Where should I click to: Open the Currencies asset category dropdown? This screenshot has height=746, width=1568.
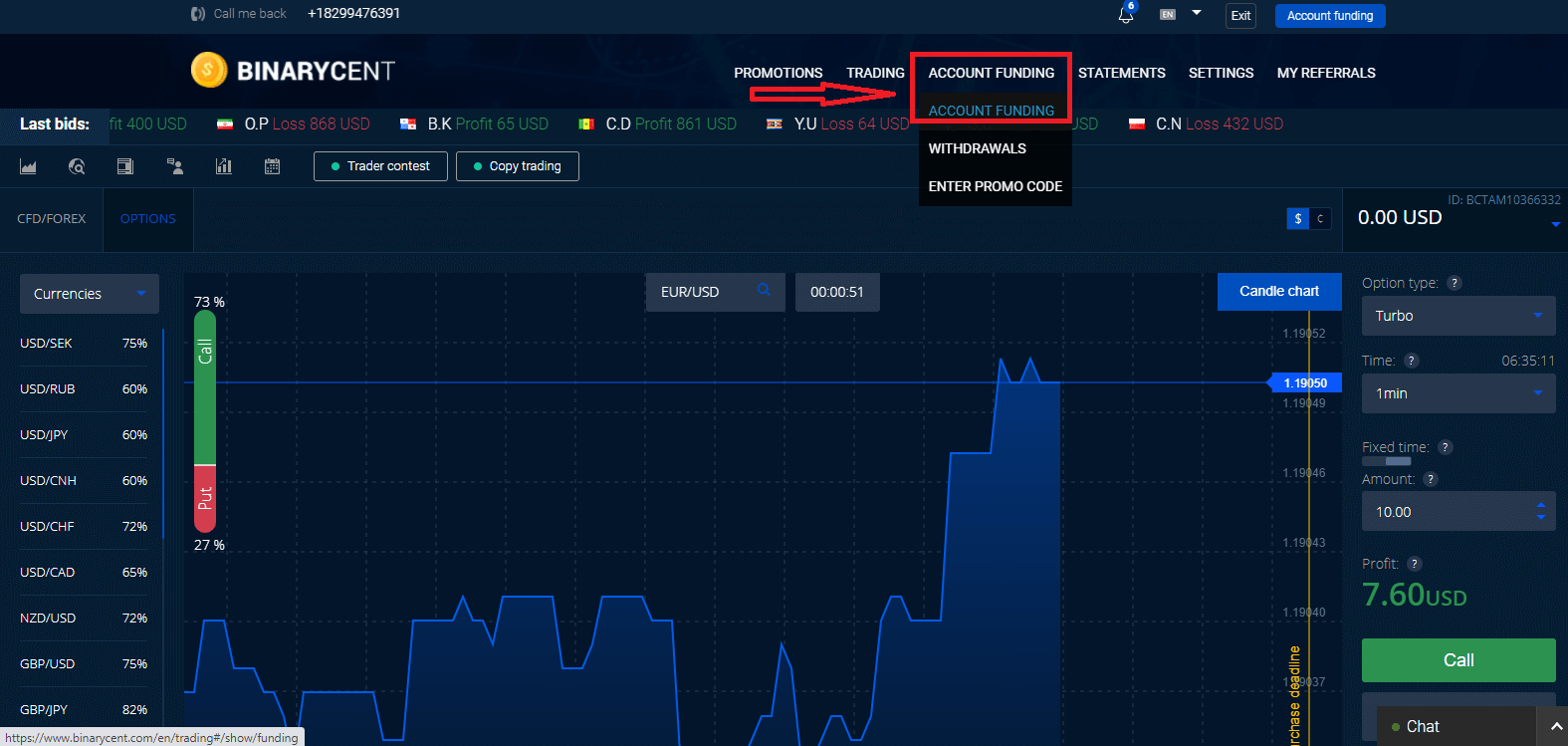pos(90,294)
